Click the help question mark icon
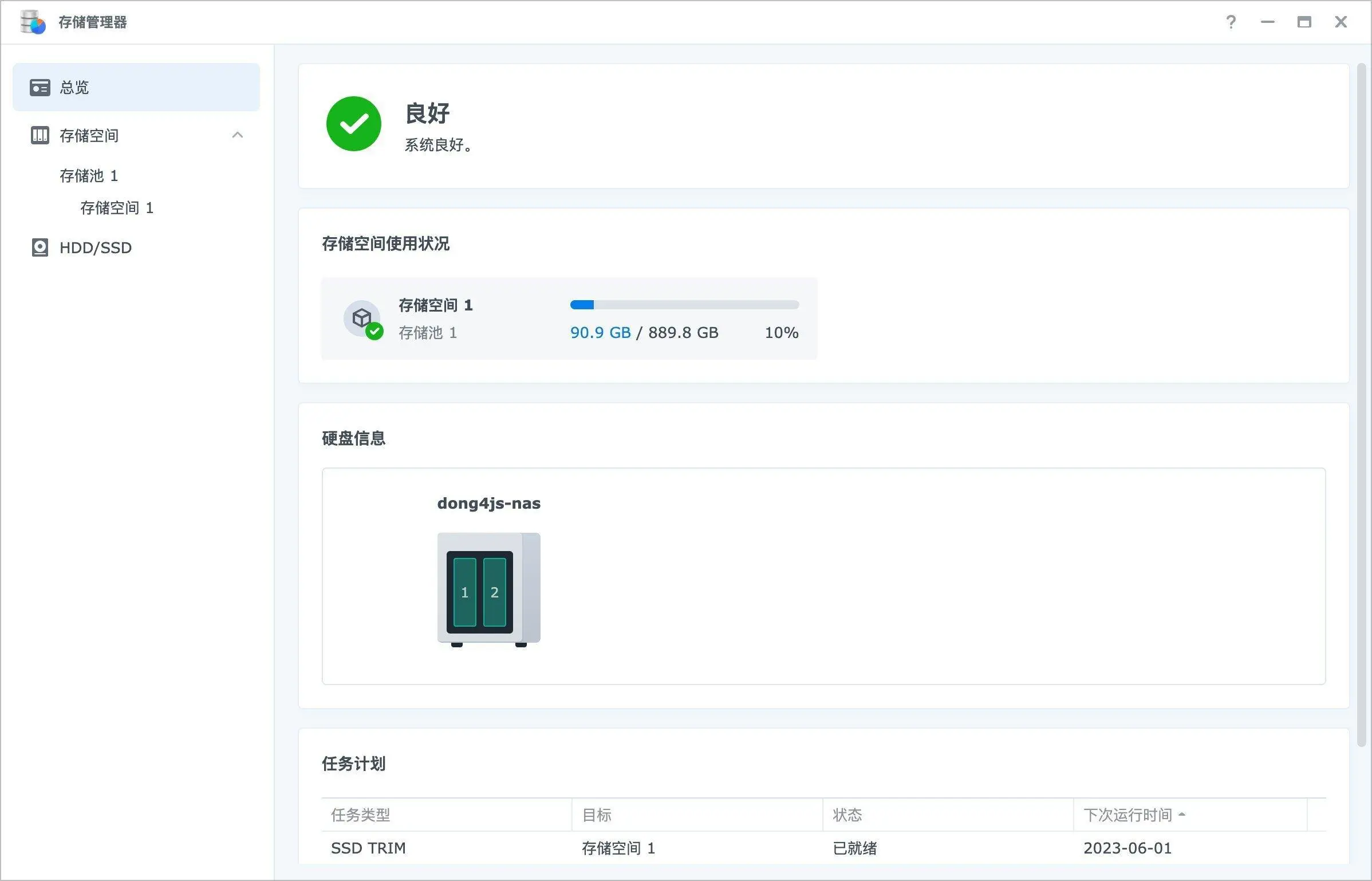 pyautogui.click(x=1231, y=22)
